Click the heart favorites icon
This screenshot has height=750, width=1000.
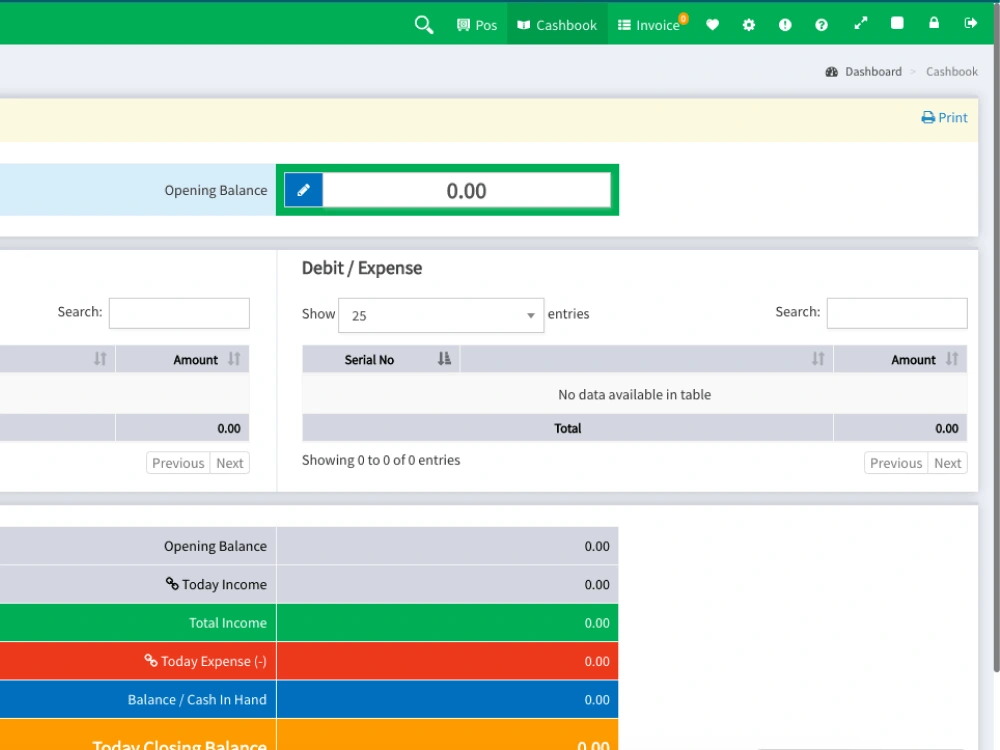(712, 25)
